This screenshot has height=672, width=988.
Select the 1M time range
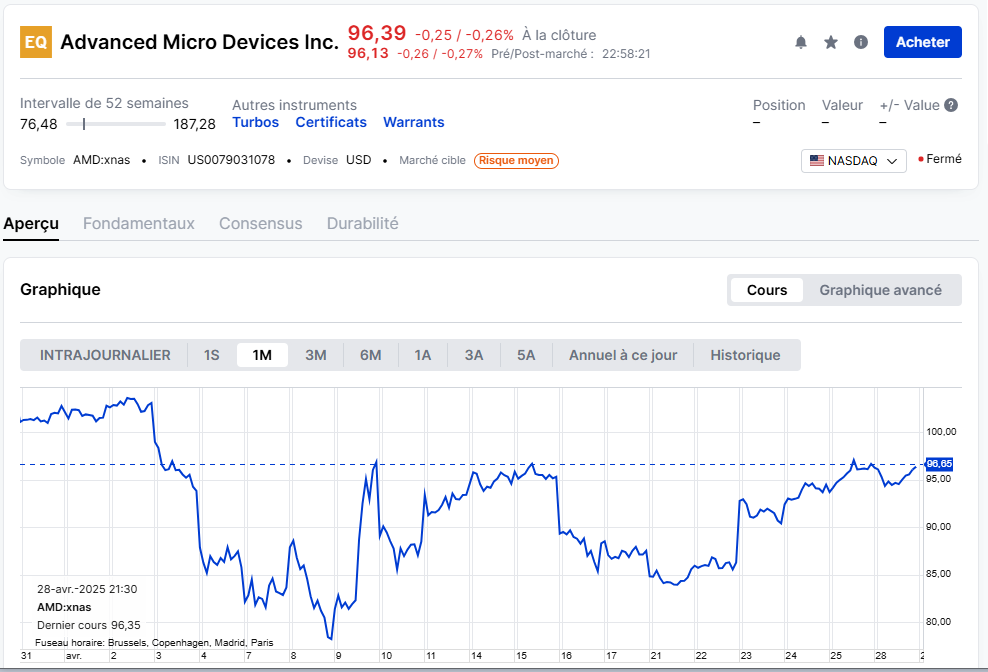click(x=262, y=355)
